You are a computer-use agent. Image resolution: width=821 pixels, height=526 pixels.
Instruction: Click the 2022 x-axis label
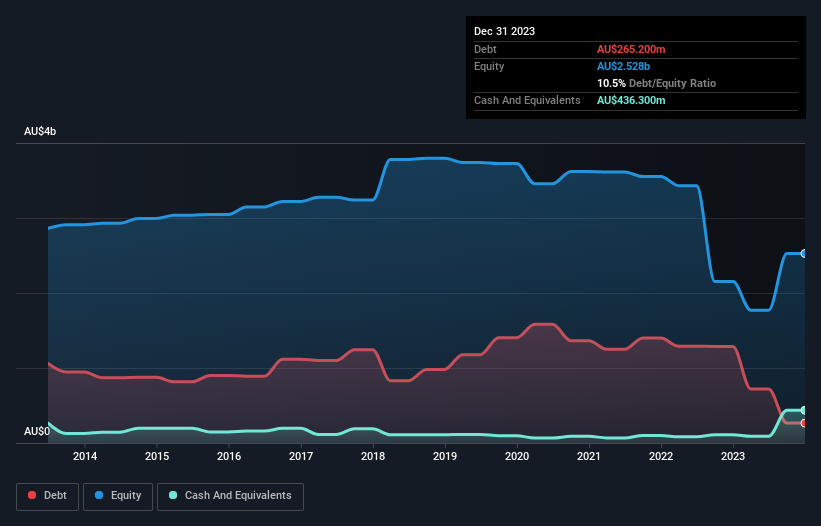tap(661, 456)
